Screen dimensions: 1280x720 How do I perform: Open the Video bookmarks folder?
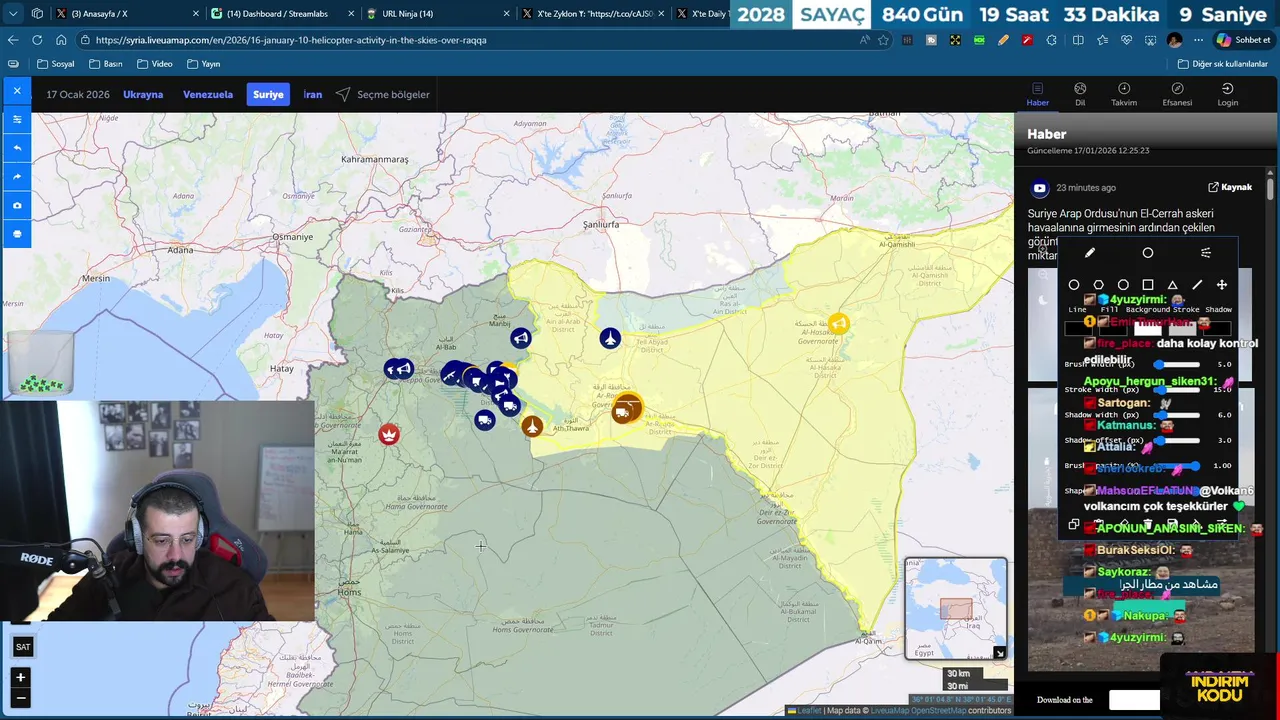coord(154,64)
